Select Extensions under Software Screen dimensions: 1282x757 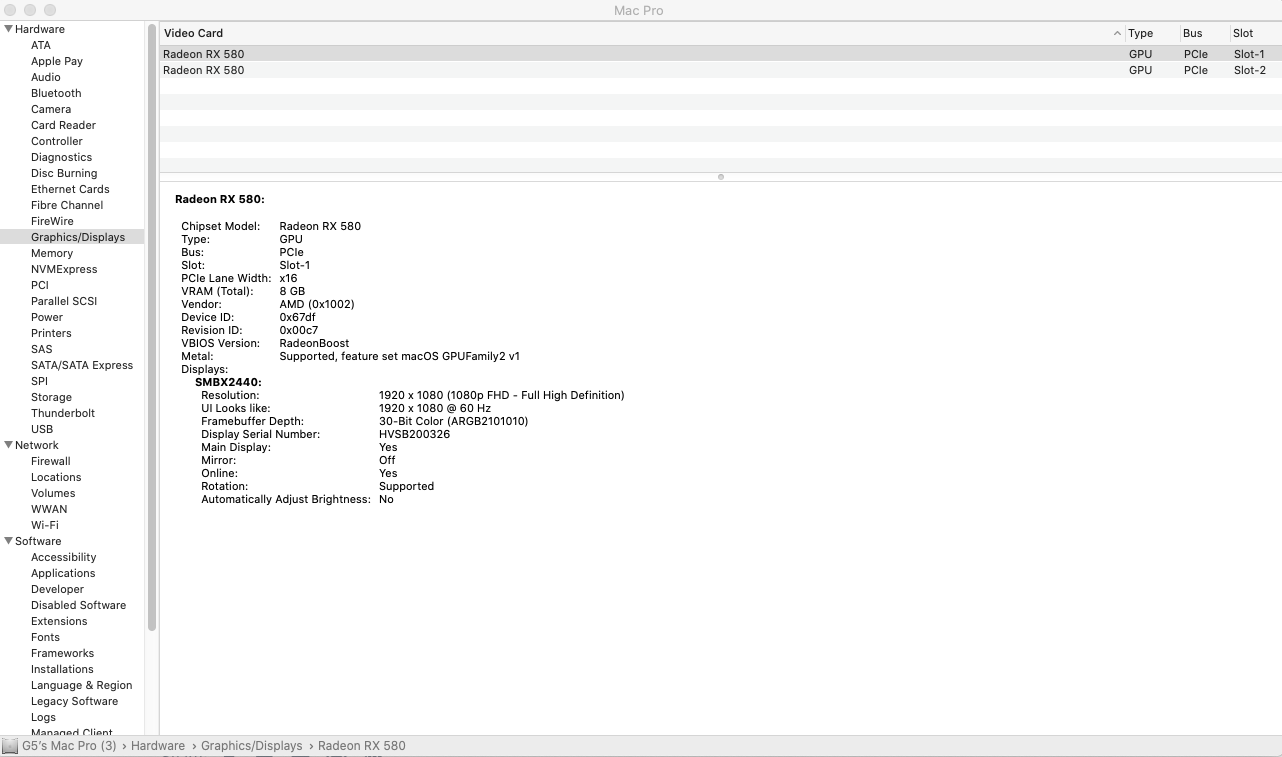coord(59,621)
